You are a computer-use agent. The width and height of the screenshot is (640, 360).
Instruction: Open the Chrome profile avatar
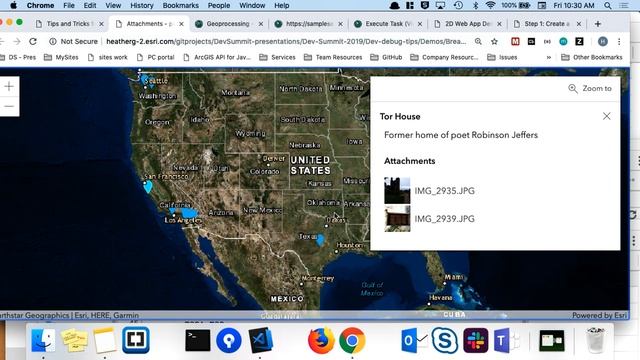[602, 41]
